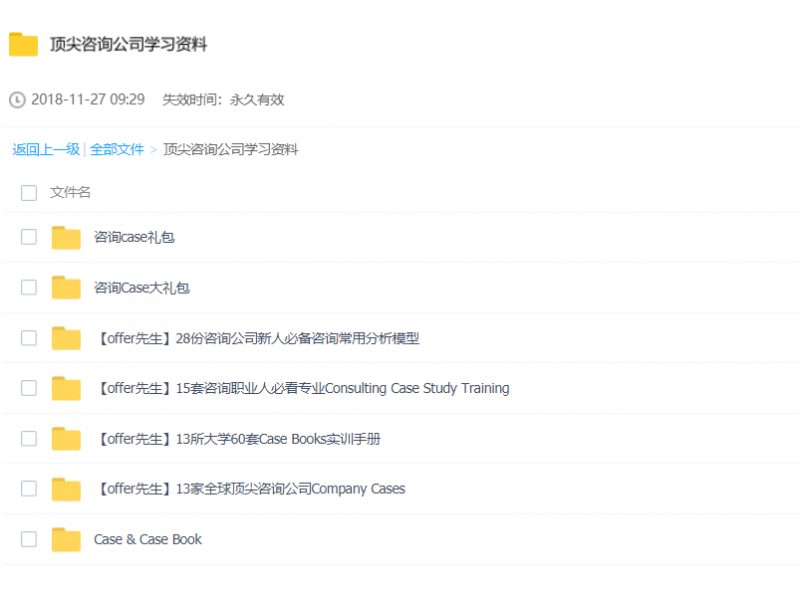Click the 失效时间: 永久有效 label
The height and width of the screenshot is (594, 800).
point(223,100)
